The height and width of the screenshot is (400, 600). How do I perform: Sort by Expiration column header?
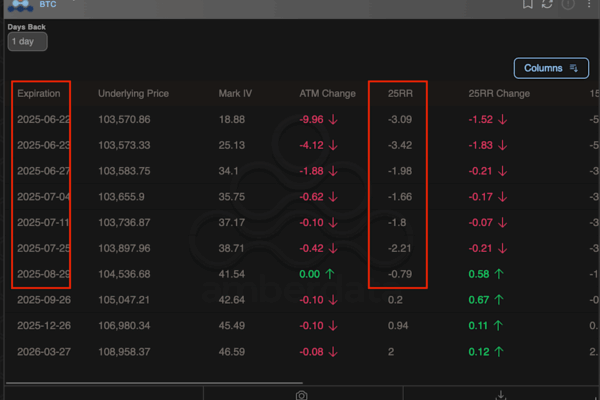coord(39,94)
